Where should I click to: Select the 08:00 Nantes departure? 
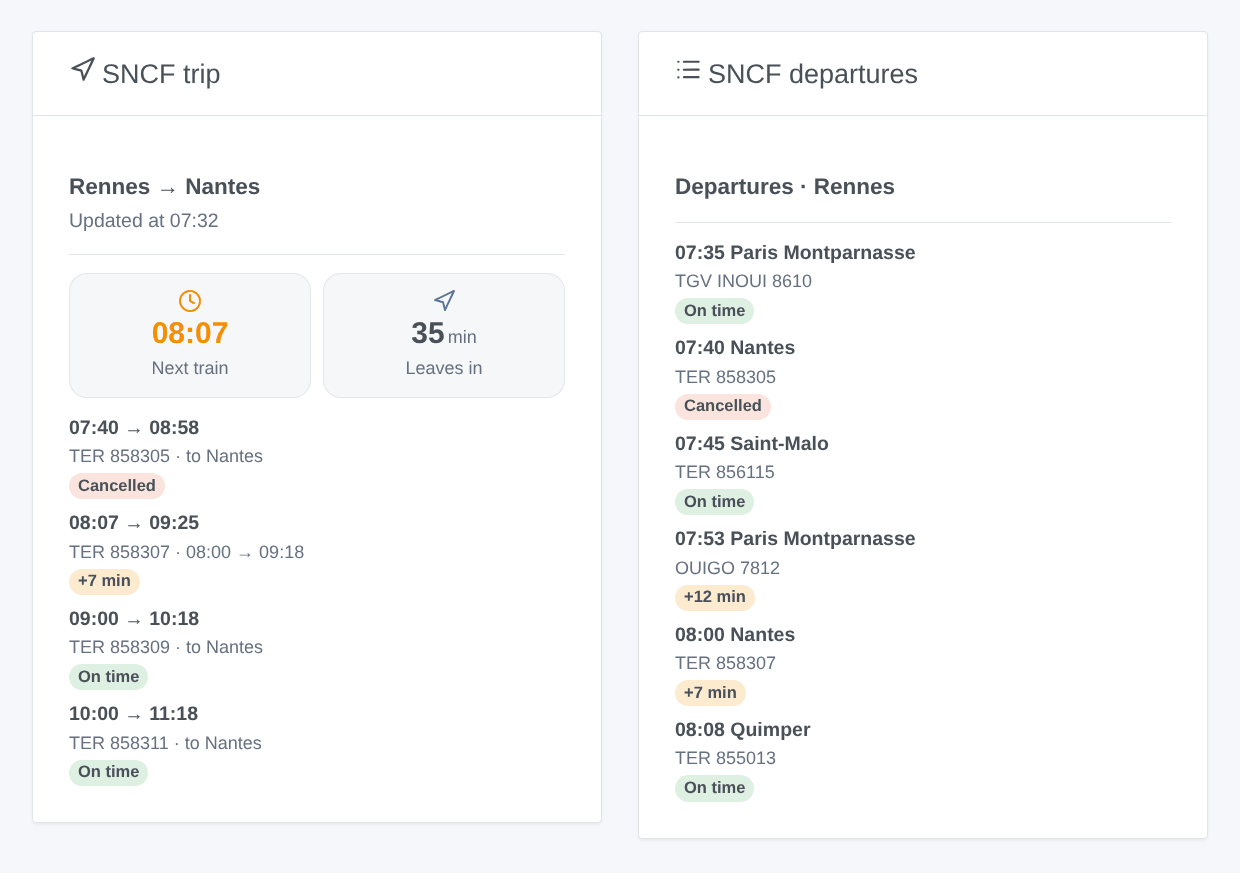point(735,635)
